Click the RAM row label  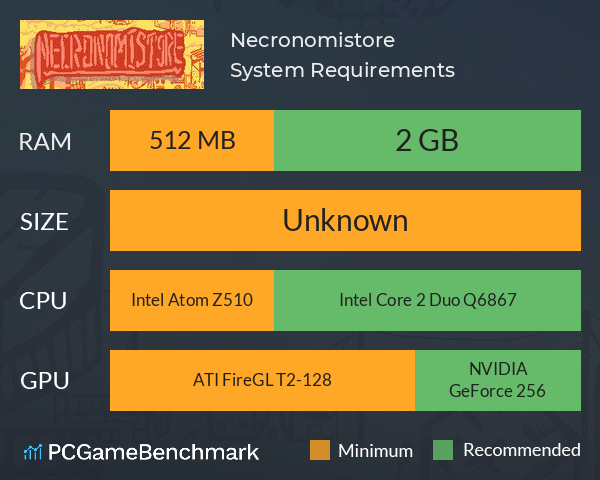(45, 142)
